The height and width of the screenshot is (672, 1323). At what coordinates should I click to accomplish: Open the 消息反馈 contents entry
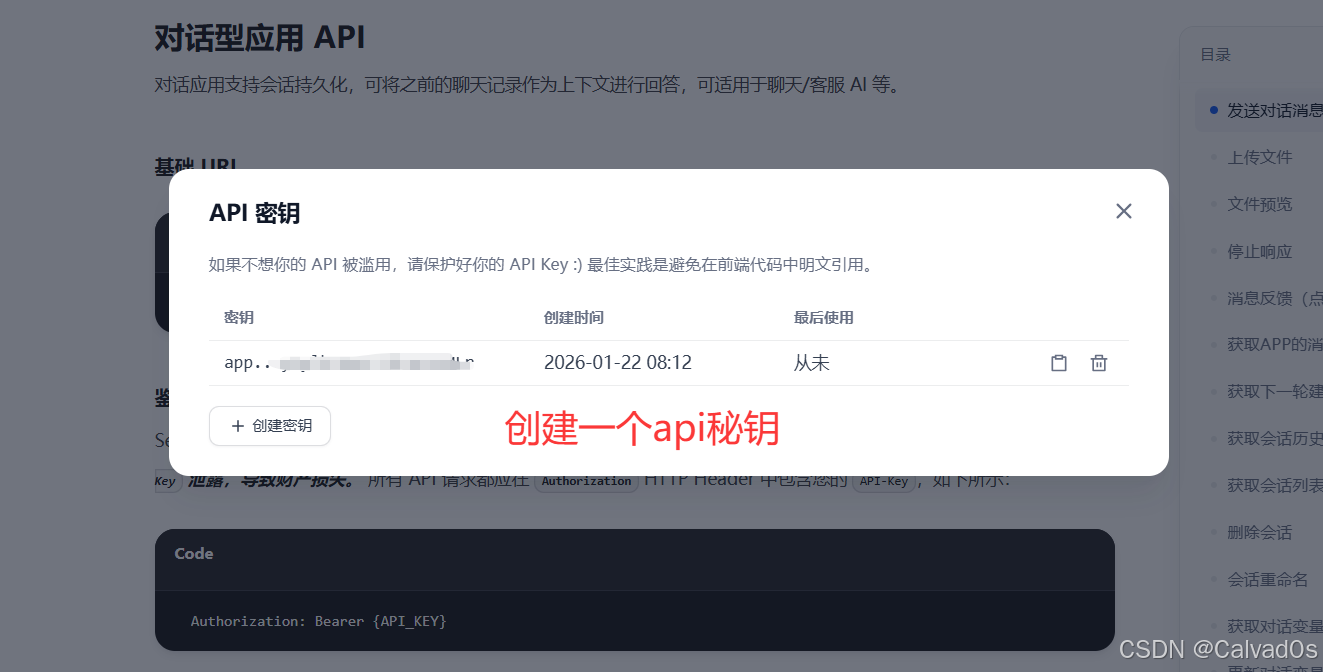pos(1274,298)
